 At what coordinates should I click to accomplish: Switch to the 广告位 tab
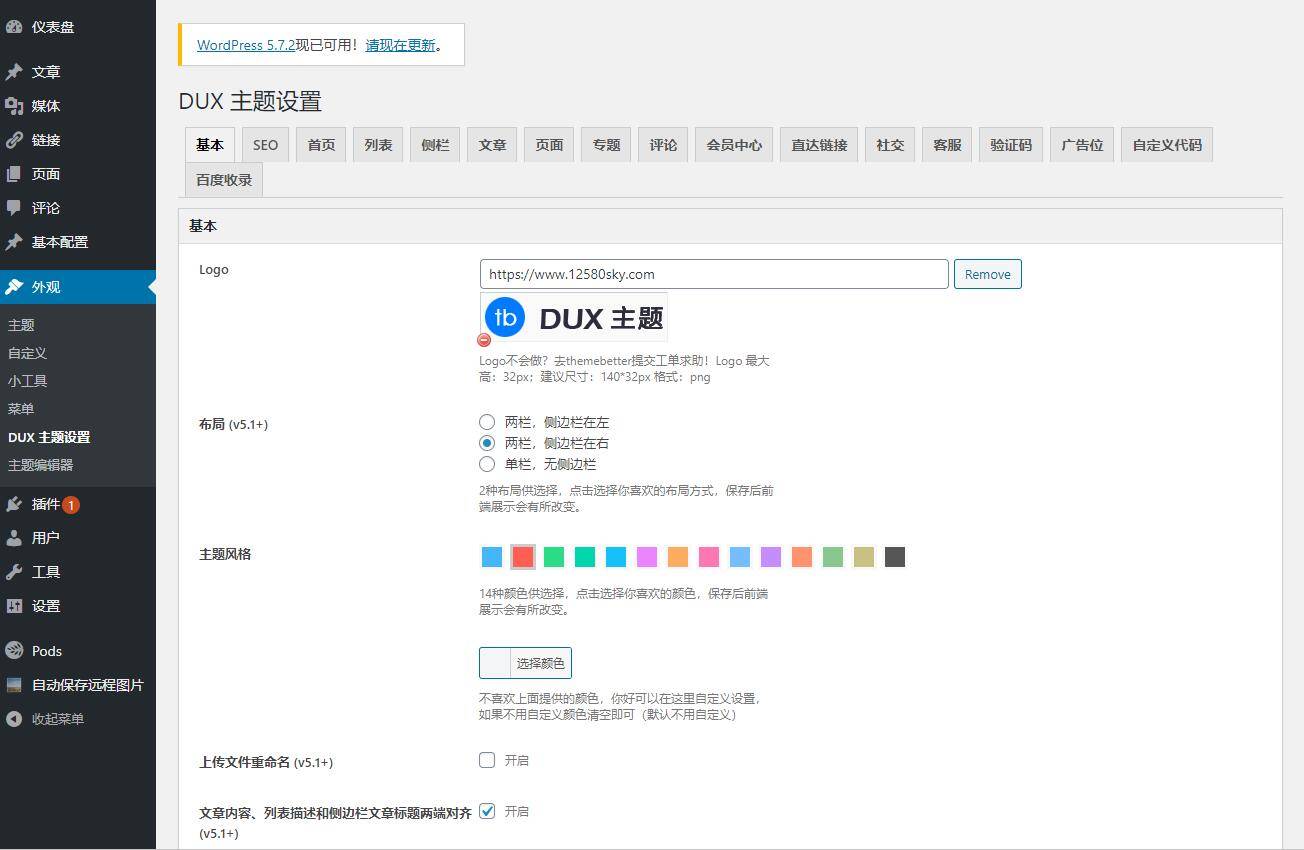[x=1082, y=145]
